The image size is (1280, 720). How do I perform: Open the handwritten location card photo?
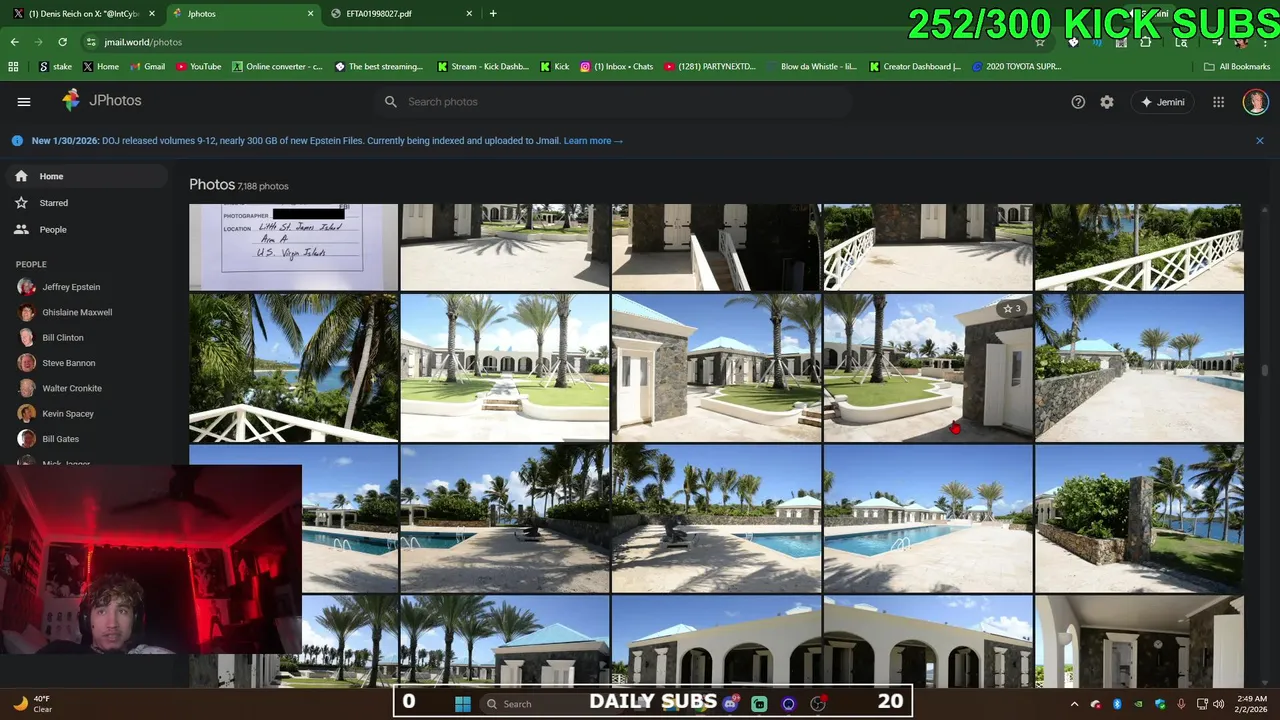293,247
